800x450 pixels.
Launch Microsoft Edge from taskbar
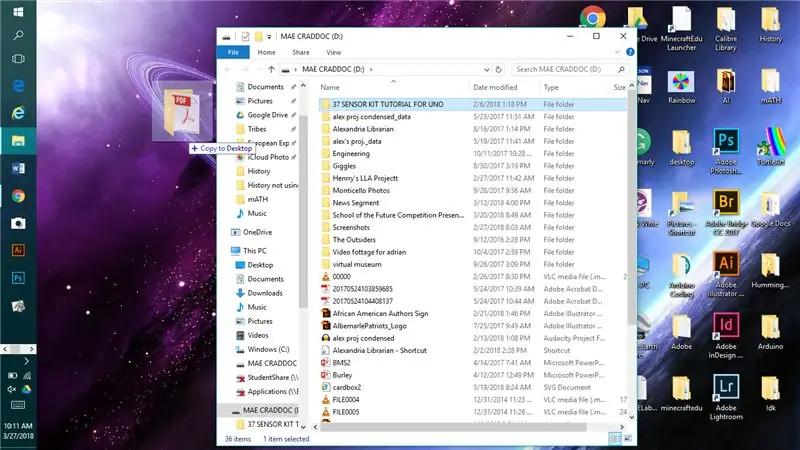[18, 85]
